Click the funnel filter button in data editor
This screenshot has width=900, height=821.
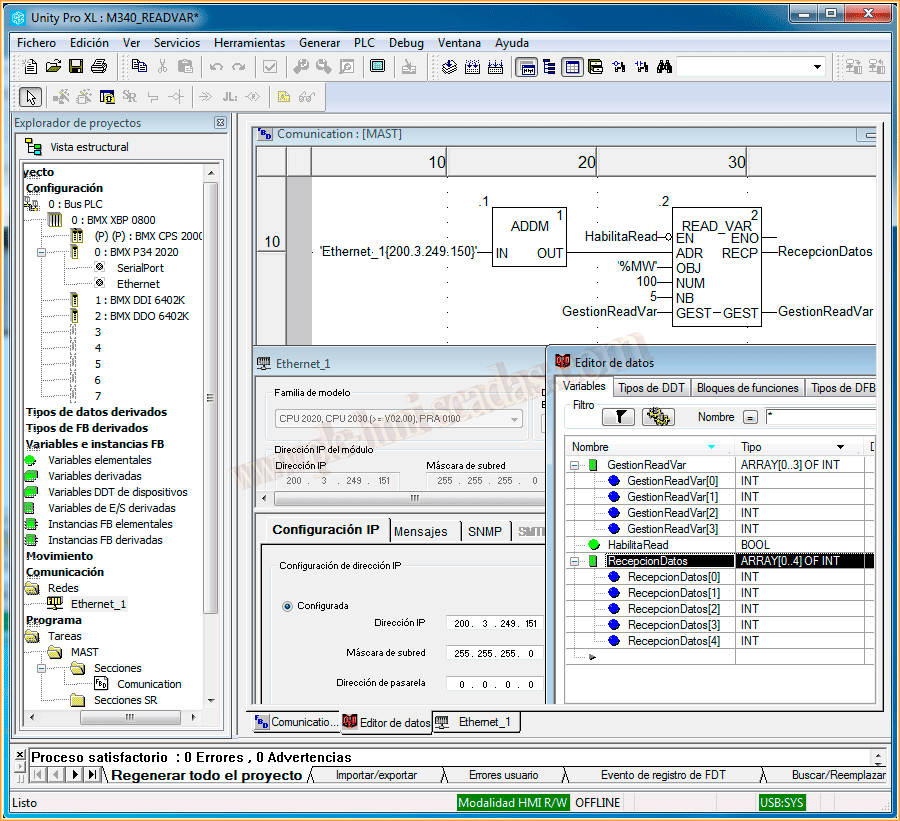point(618,417)
